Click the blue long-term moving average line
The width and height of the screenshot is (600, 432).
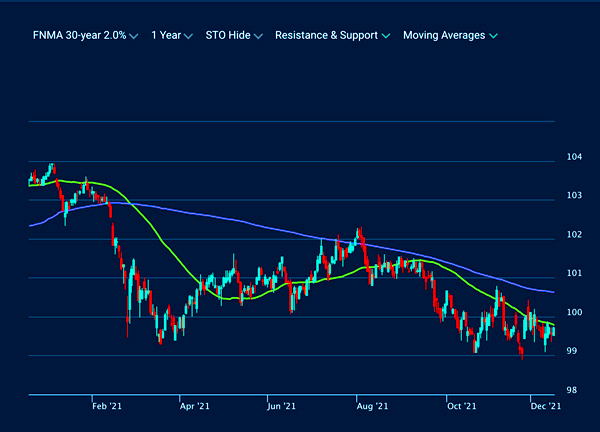[250, 220]
